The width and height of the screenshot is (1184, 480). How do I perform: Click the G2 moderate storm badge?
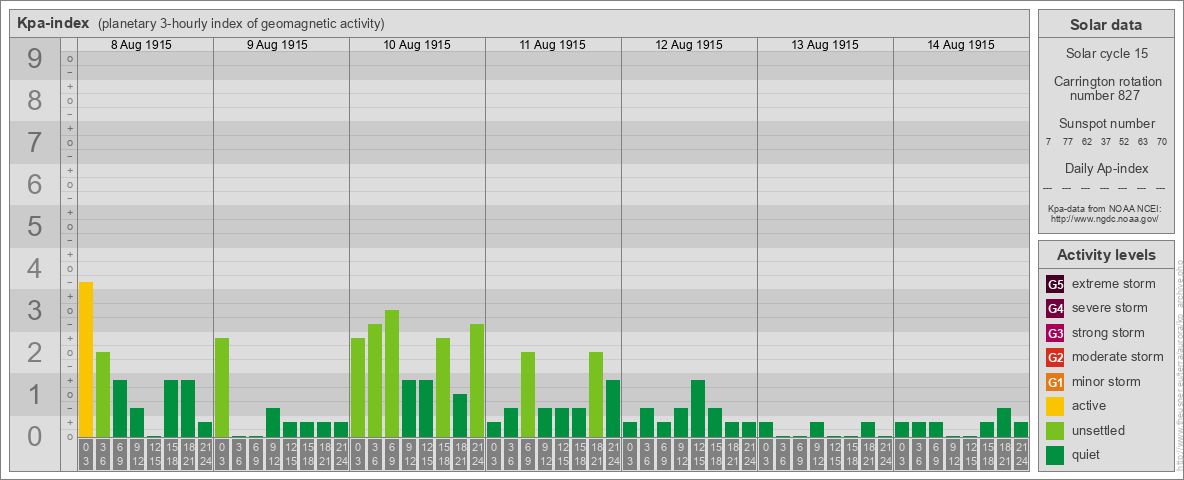[x=1055, y=357]
